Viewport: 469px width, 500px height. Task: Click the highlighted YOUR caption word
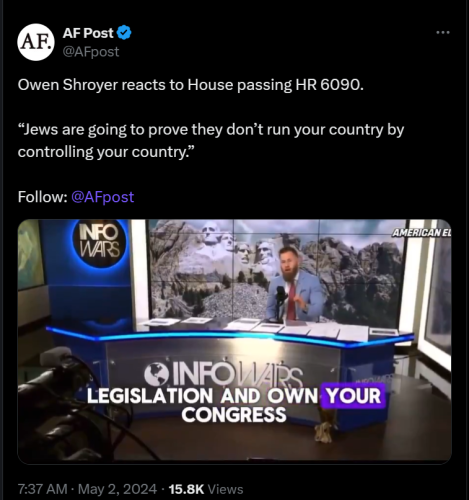[x=353, y=396]
